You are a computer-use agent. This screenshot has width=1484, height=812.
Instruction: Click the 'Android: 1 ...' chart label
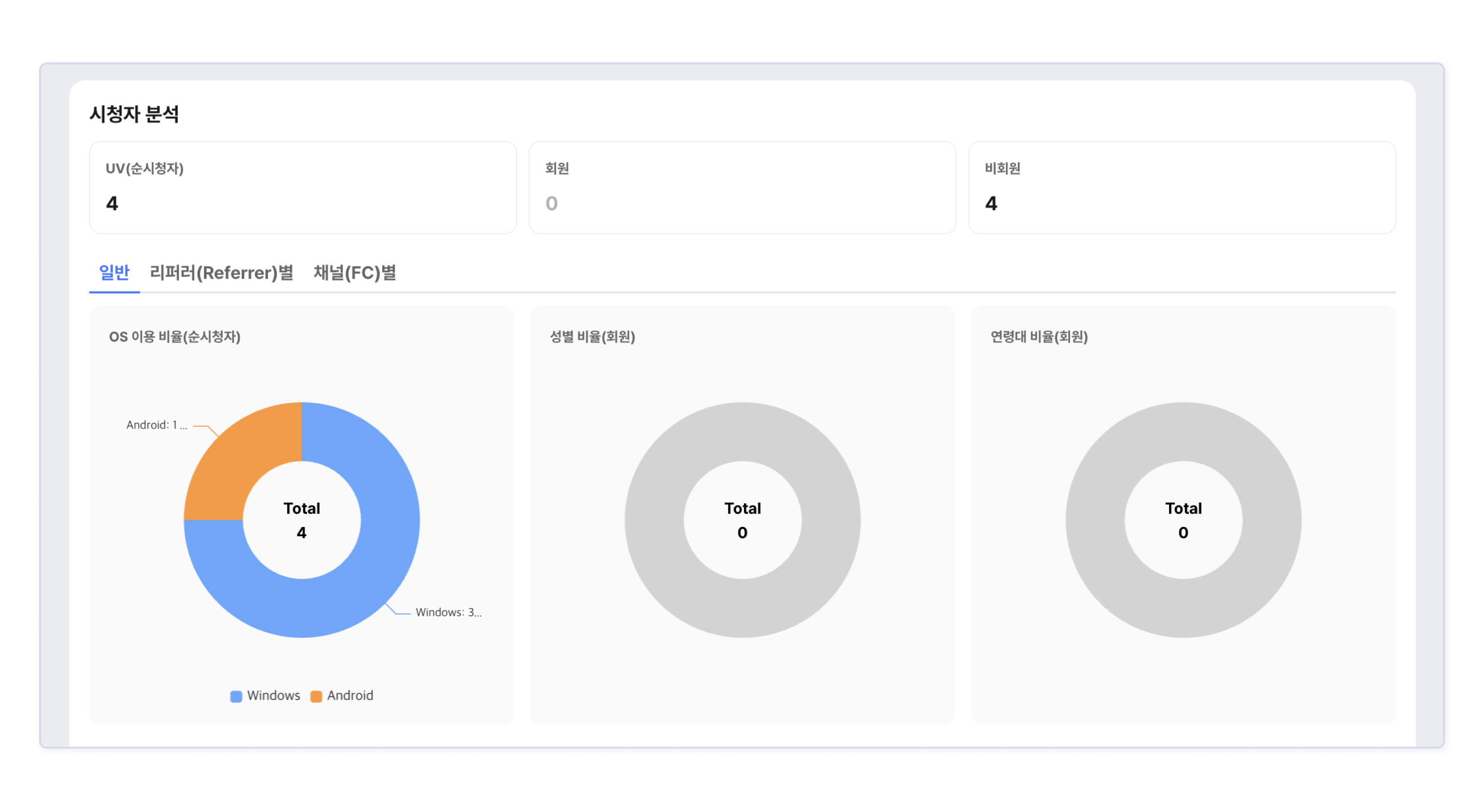(157, 425)
